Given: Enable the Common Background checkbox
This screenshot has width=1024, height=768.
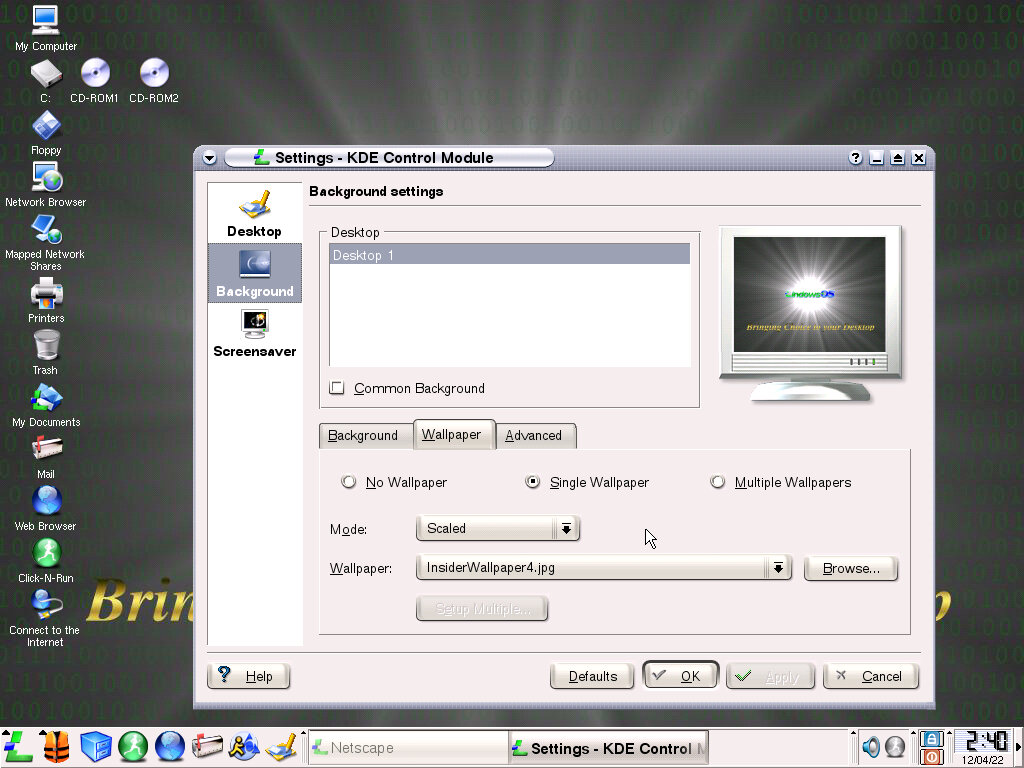Looking at the screenshot, I should click(x=337, y=388).
